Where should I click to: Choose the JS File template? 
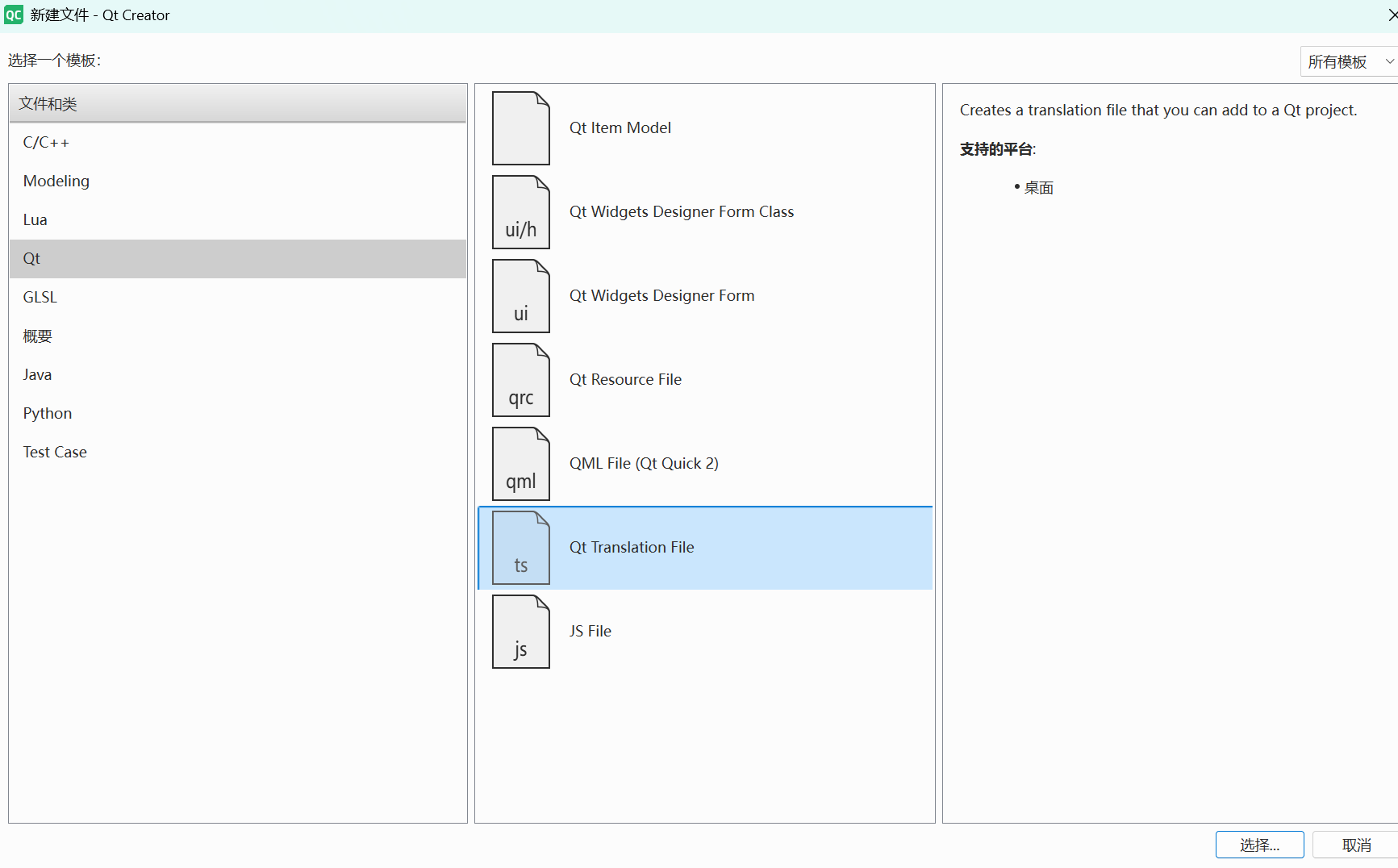(x=705, y=632)
